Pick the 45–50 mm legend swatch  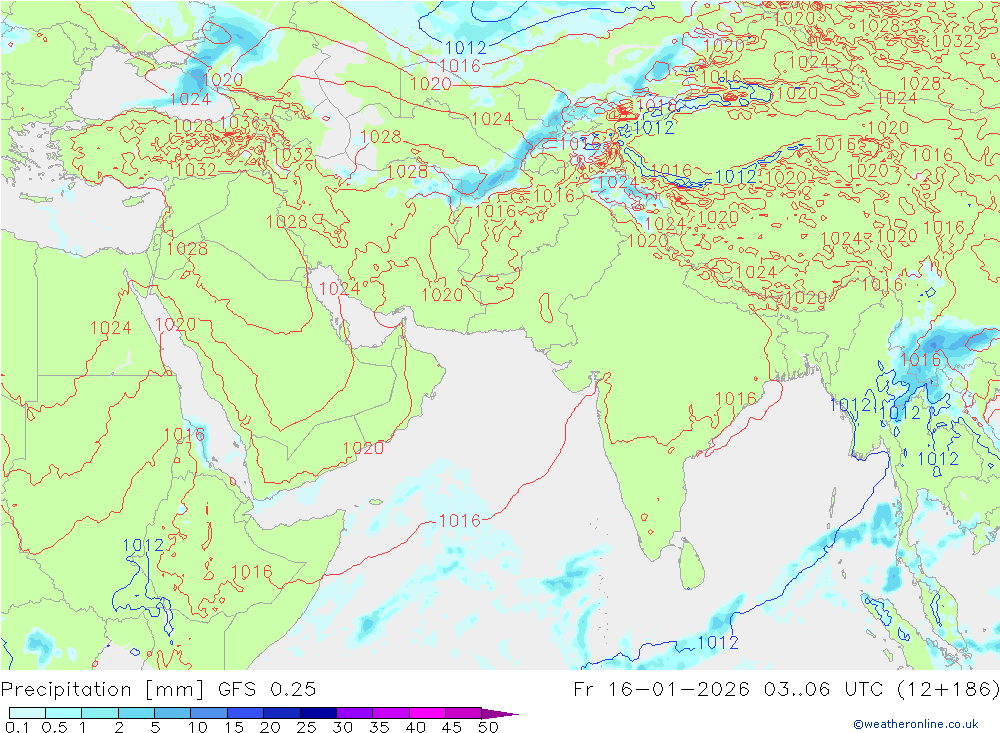(463, 713)
